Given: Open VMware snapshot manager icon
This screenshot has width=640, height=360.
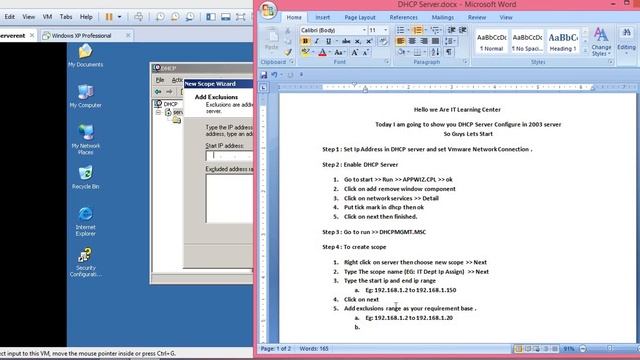Looking at the screenshot, I should pos(190,17).
